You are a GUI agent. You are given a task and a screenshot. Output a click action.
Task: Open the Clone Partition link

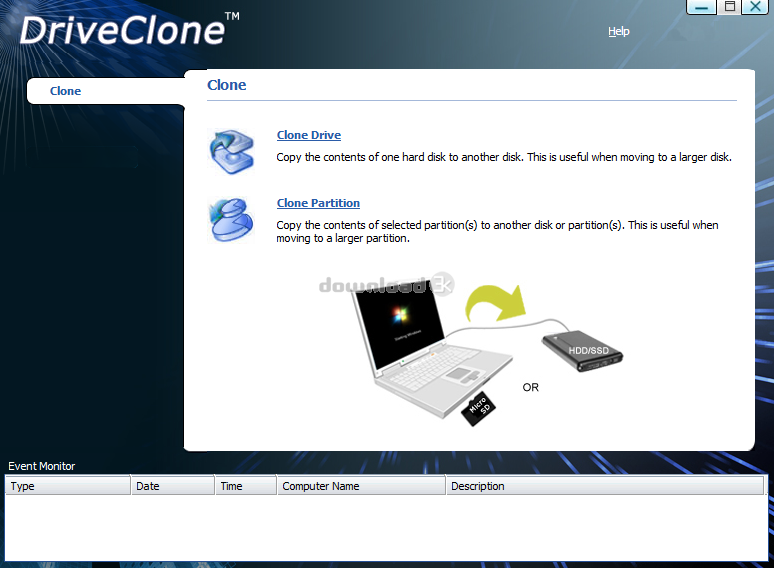pyautogui.click(x=318, y=203)
